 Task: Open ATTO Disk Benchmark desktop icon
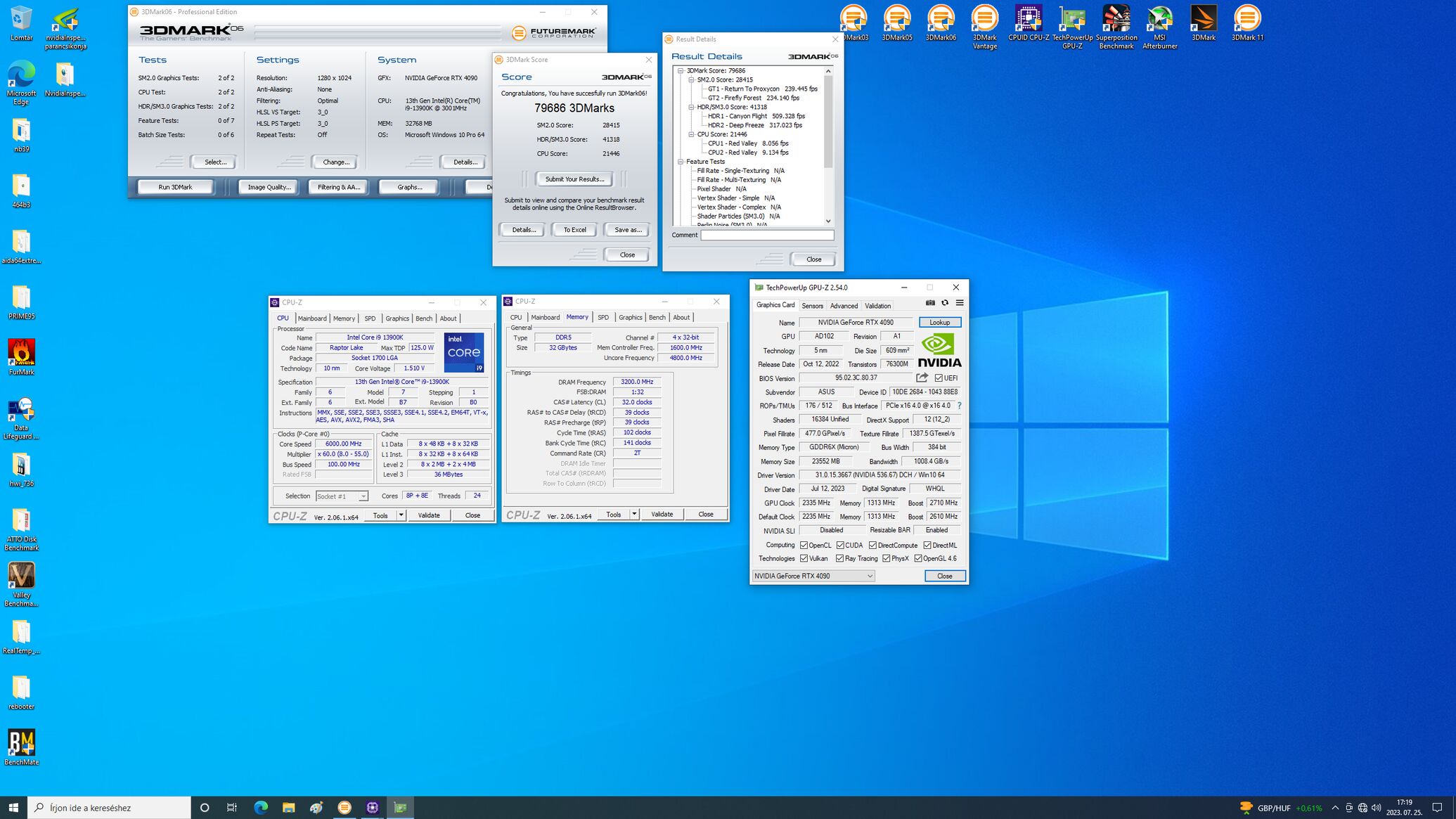21,529
